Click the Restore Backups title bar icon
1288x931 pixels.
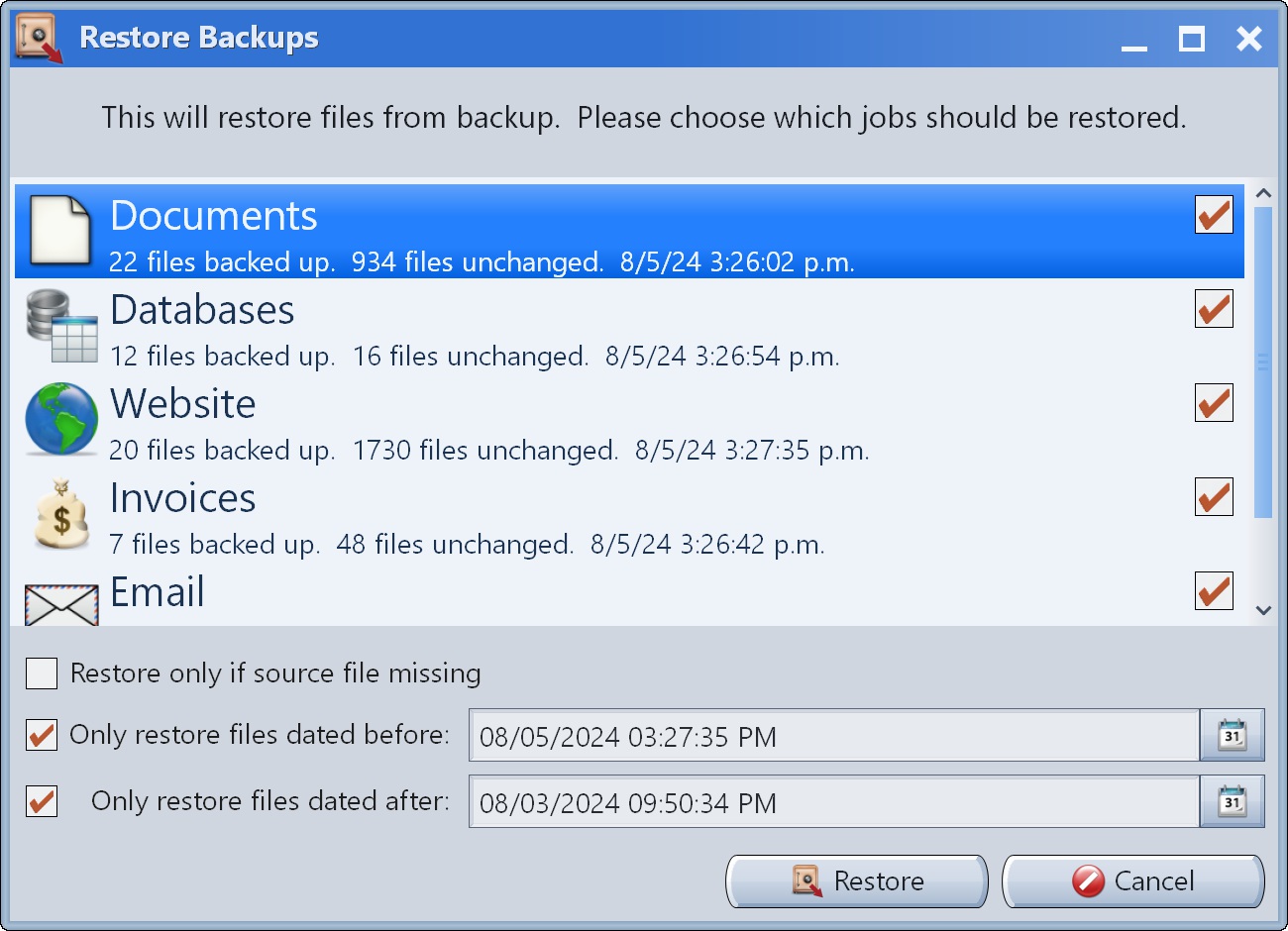pos(39,39)
